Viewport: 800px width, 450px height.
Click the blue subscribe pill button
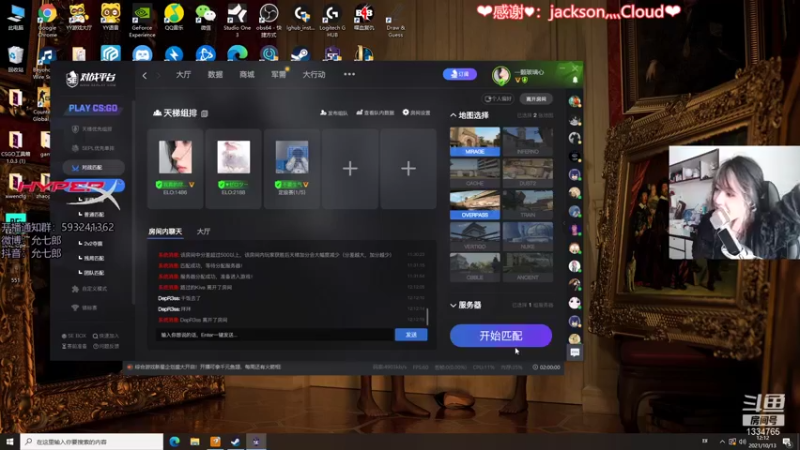460,74
